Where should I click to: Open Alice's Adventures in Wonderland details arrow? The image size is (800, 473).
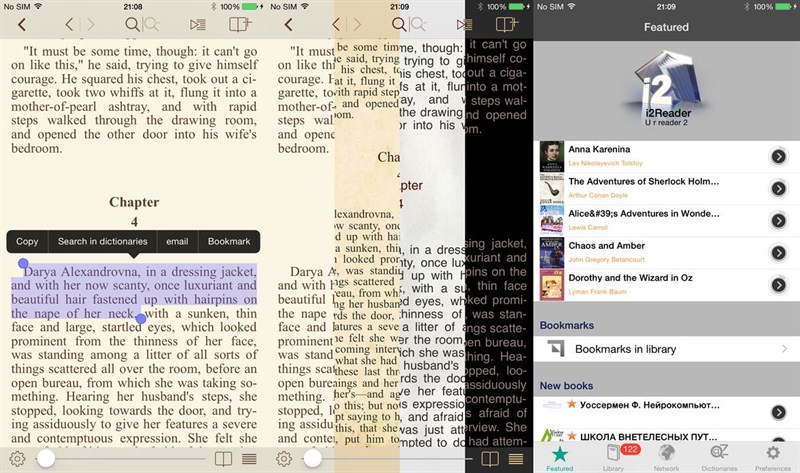(778, 220)
